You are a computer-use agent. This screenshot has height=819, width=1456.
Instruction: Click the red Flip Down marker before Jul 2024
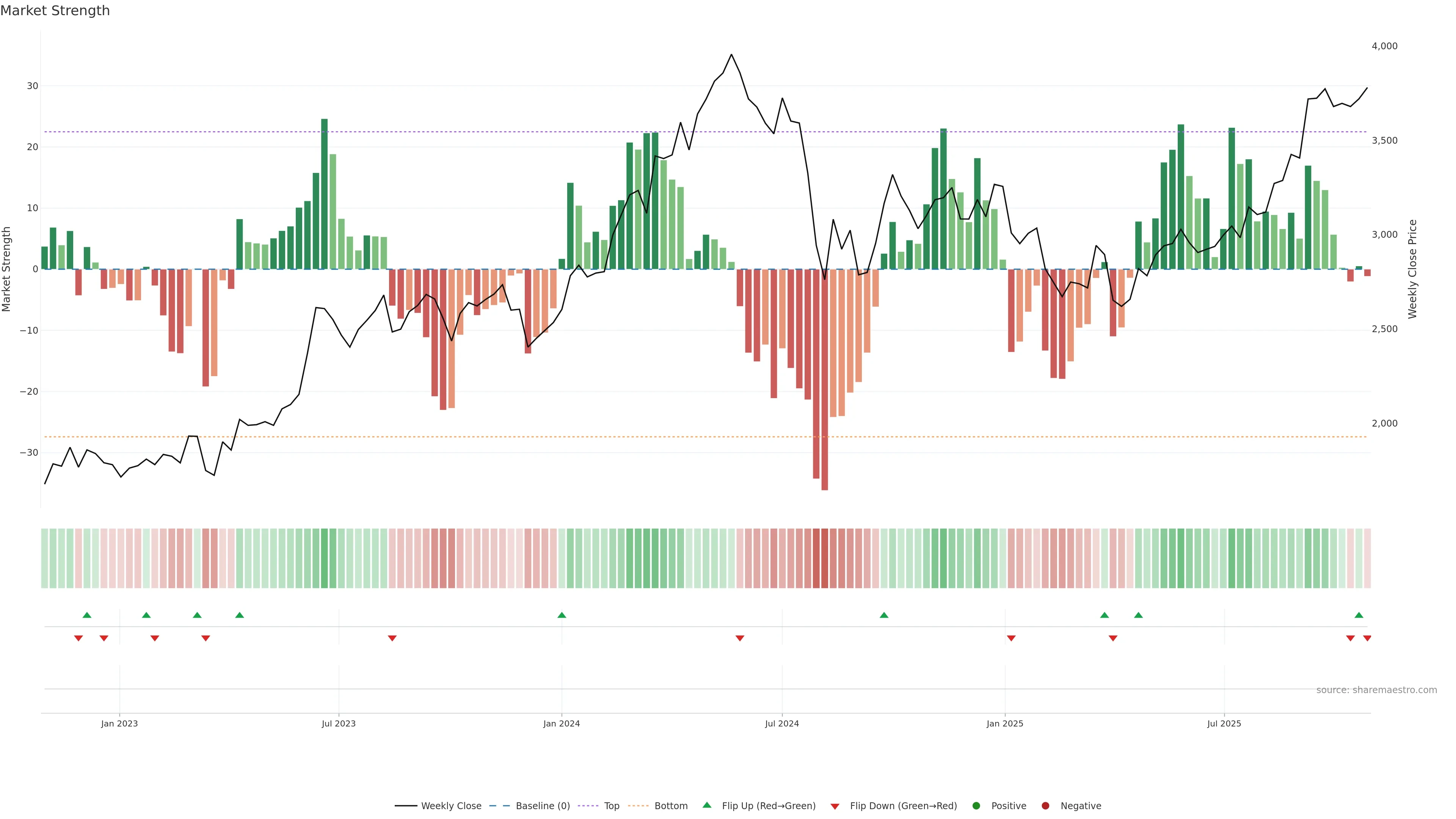[739, 638]
